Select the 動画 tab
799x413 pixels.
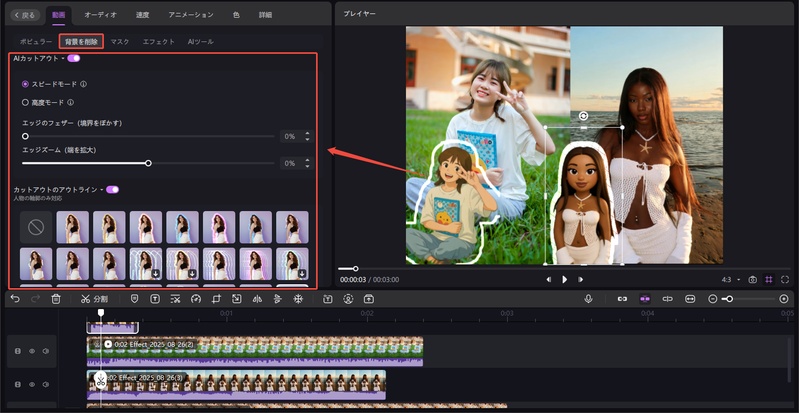coord(59,15)
